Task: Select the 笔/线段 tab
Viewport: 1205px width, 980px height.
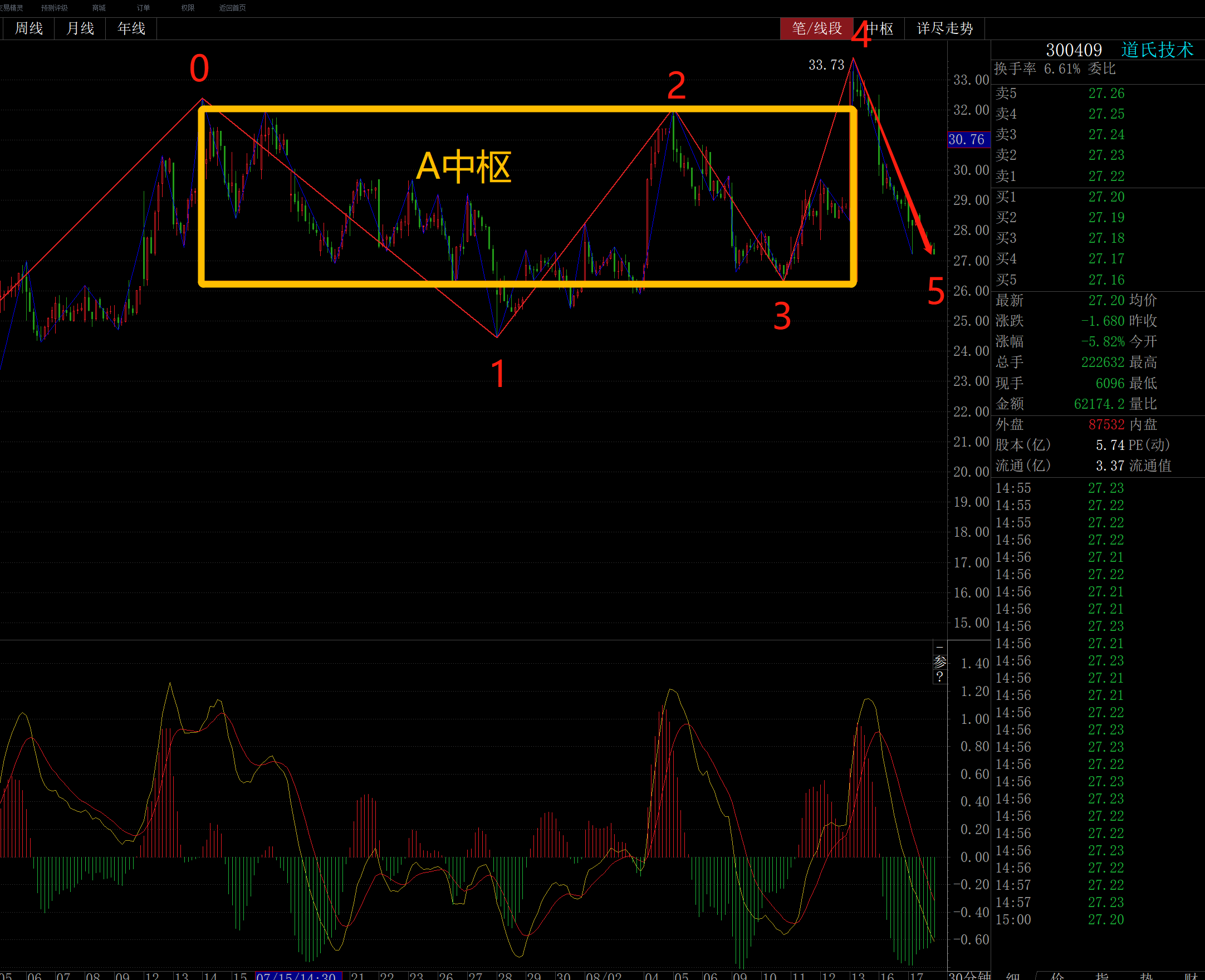Action: click(817, 28)
